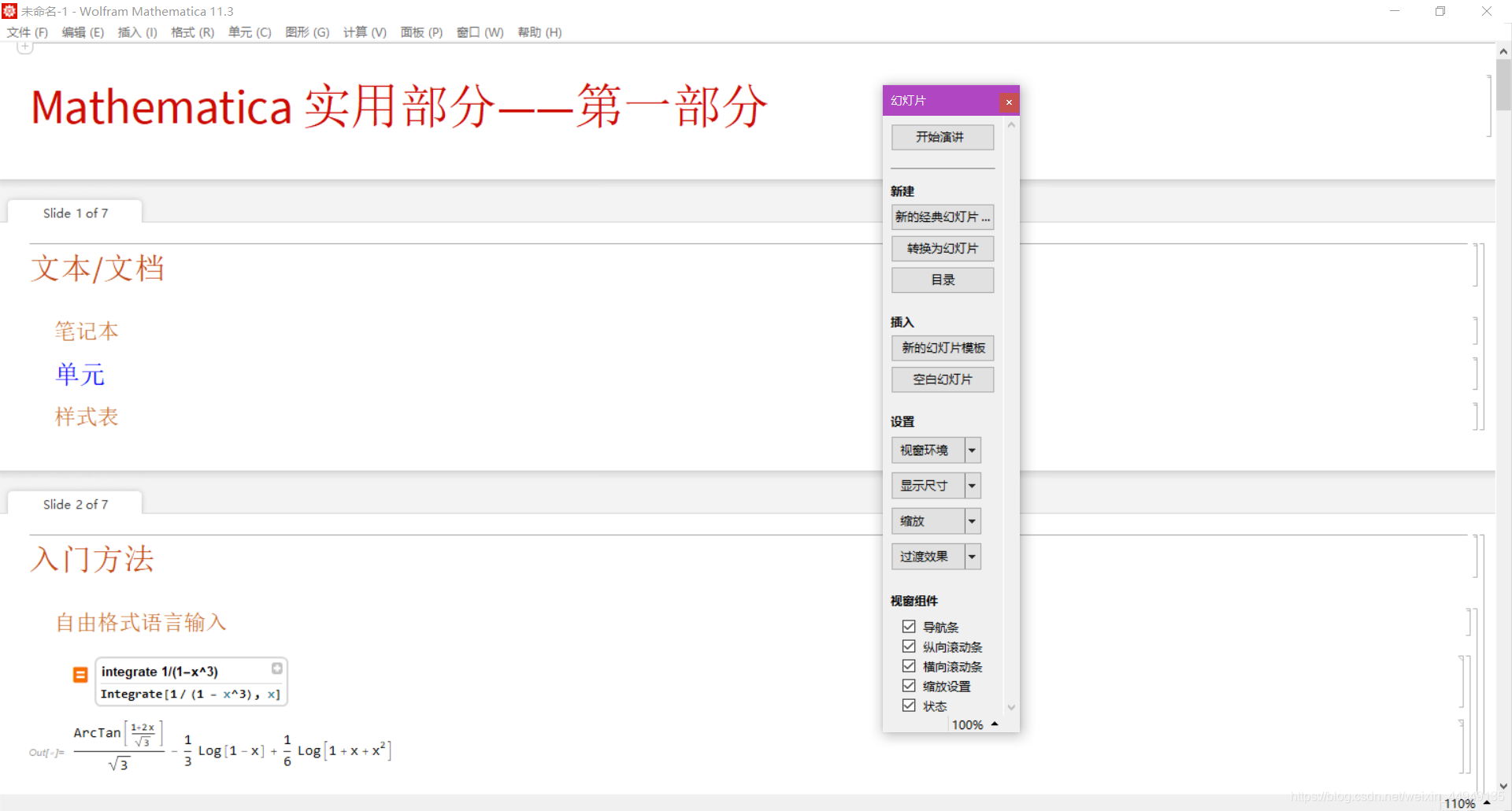Viewport: 1512px width, 811px height.
Task: Toggle the 状态 checkbox
Action: (909, 705)
